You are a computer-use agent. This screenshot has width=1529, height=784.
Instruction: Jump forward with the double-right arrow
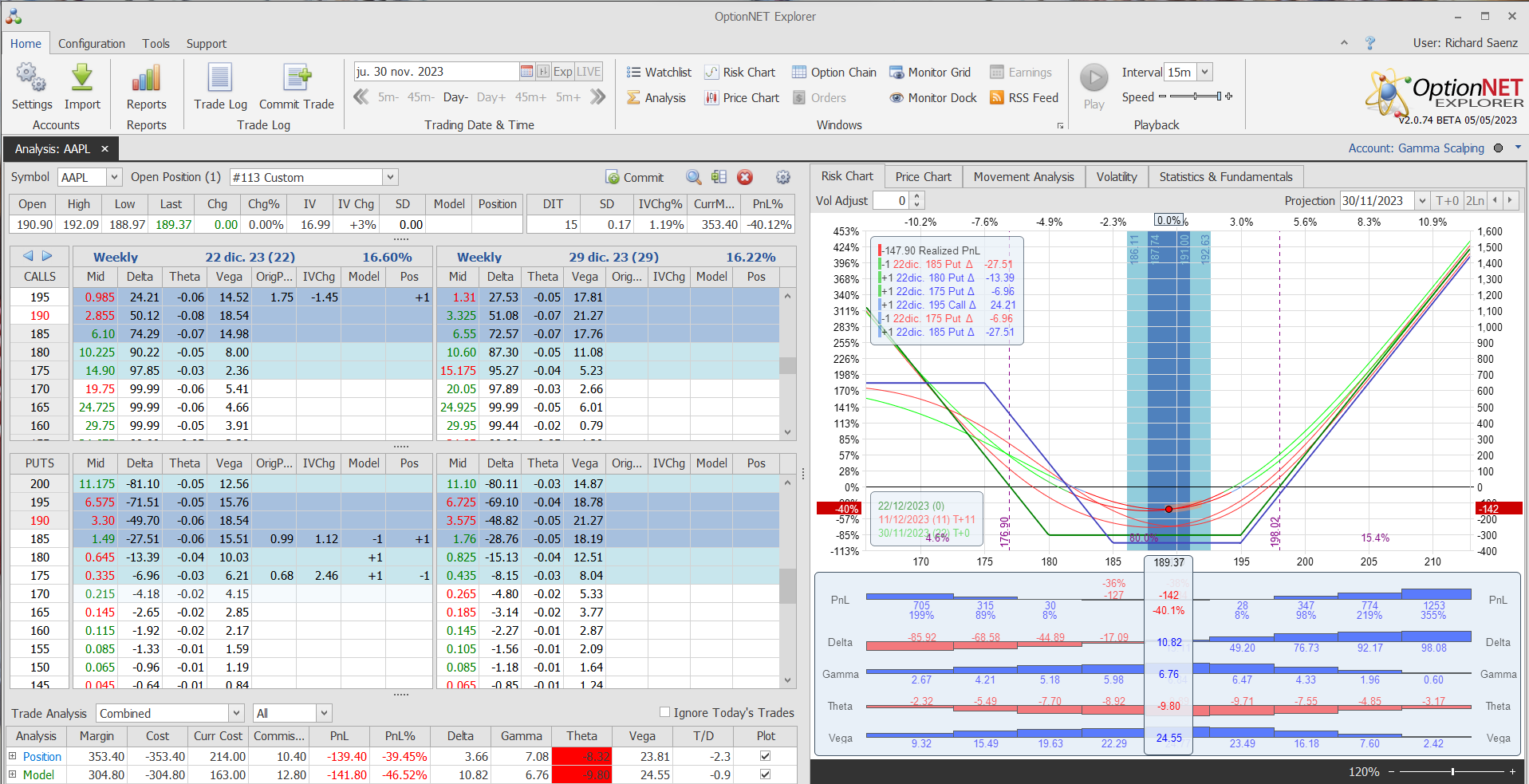[598, 97]
